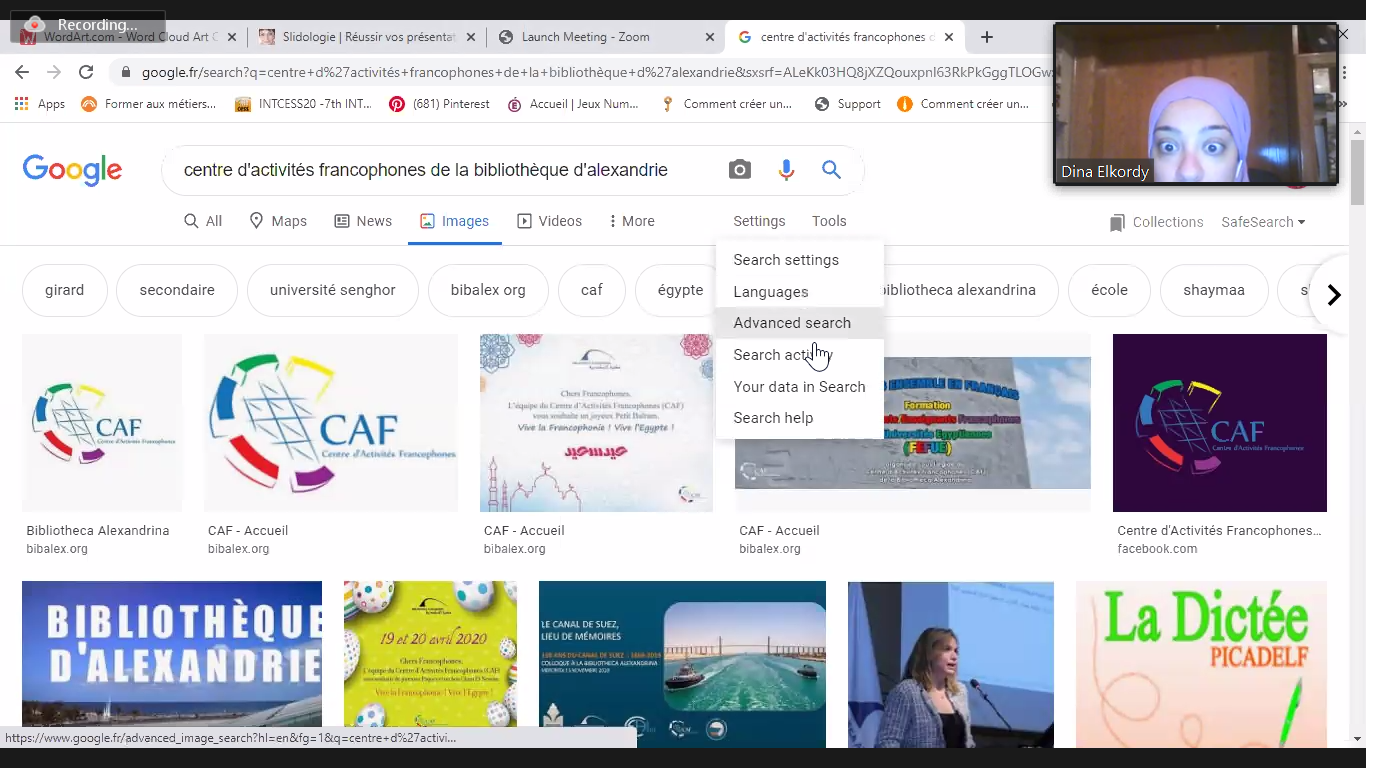Reload the page with the refresh icon

pos(86,72)
